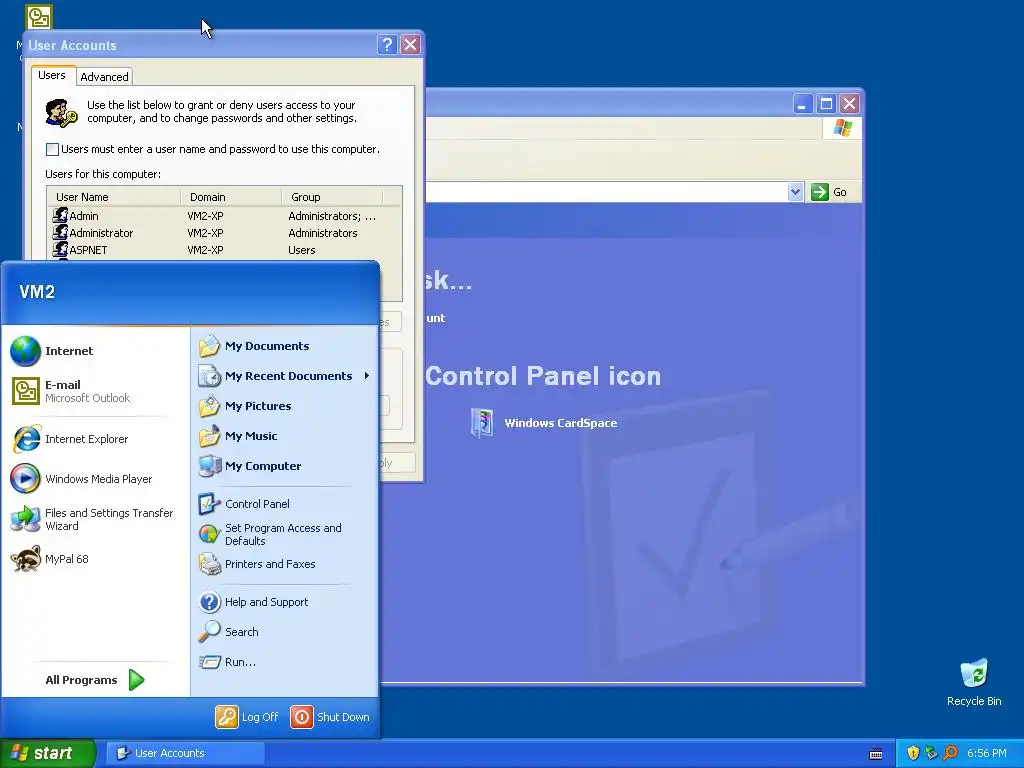Open Windows CardSpace in Control Panel
The image size is (1024, 768).
pyautogui.click(x=543, y=423)
